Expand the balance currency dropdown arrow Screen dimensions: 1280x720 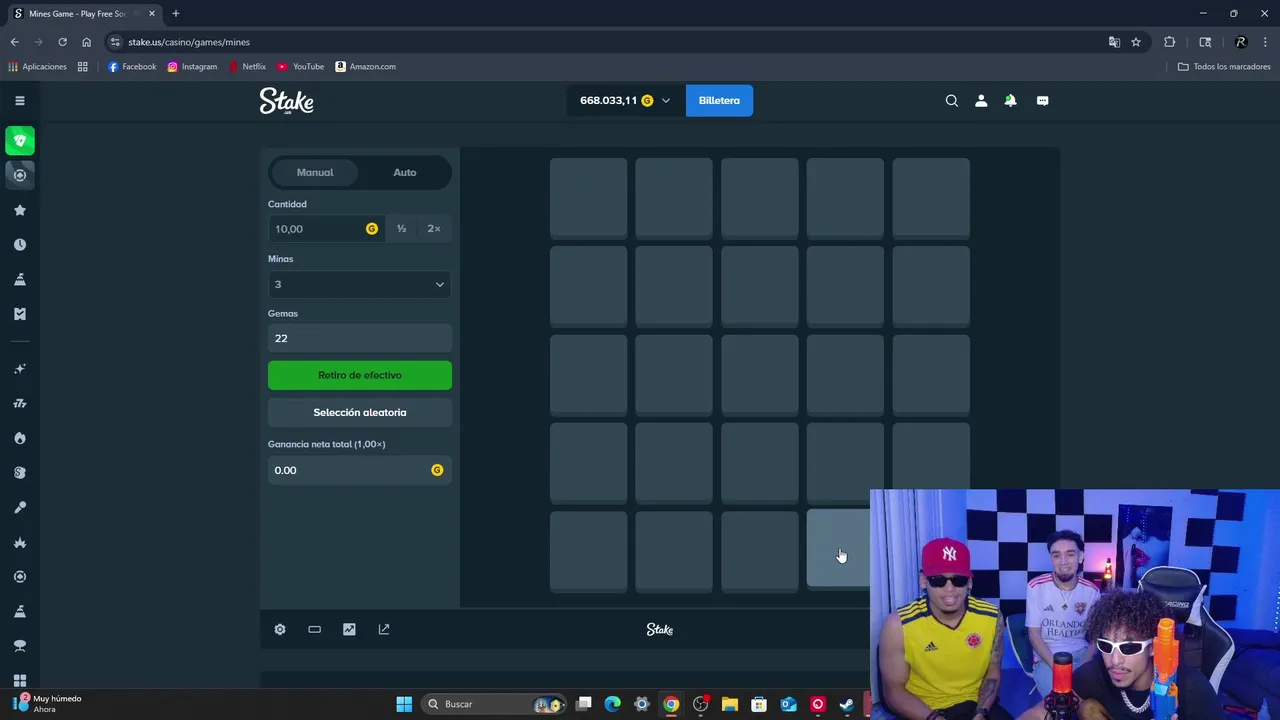666,100
